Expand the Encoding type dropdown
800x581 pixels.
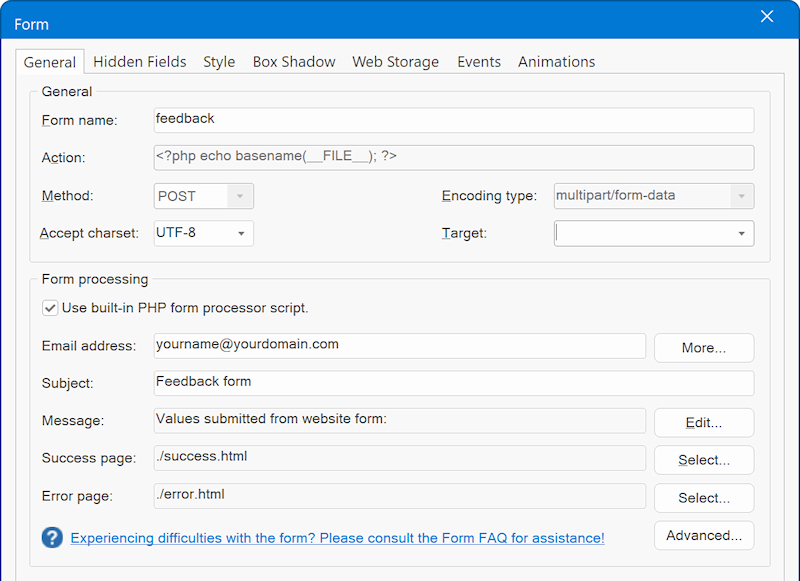coord(741,196)
